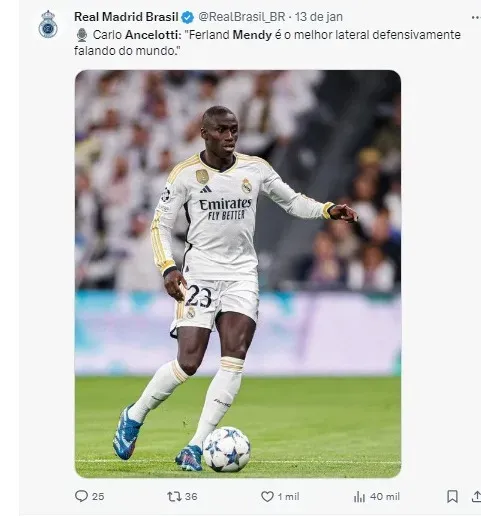Viewport: 481px width, 516px height.
Task: Click the reply speech bubble icon
Action: 81,496
